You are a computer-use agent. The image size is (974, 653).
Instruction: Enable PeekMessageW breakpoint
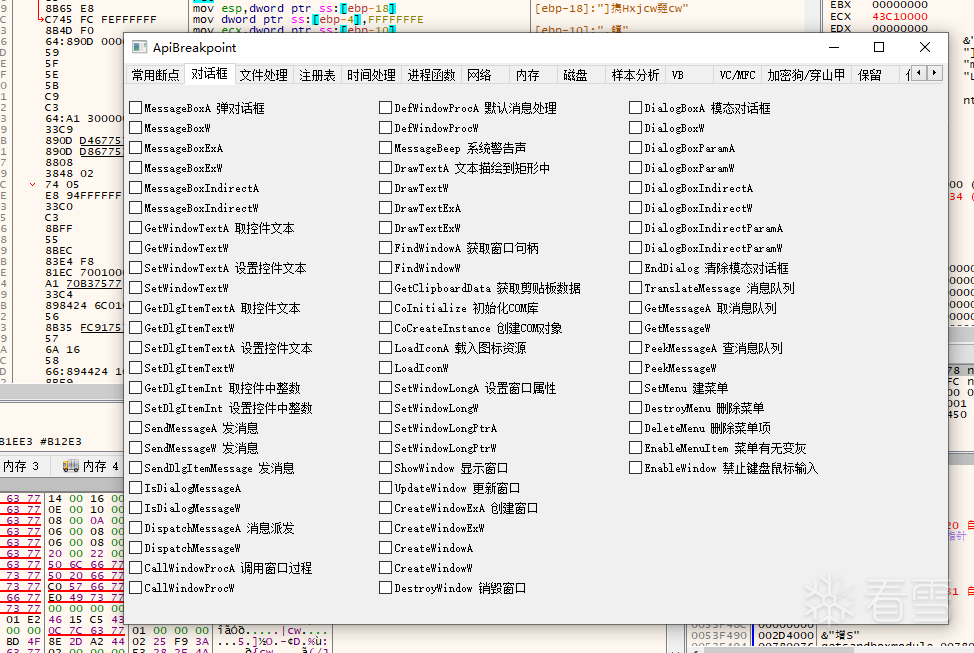point(635,368)
